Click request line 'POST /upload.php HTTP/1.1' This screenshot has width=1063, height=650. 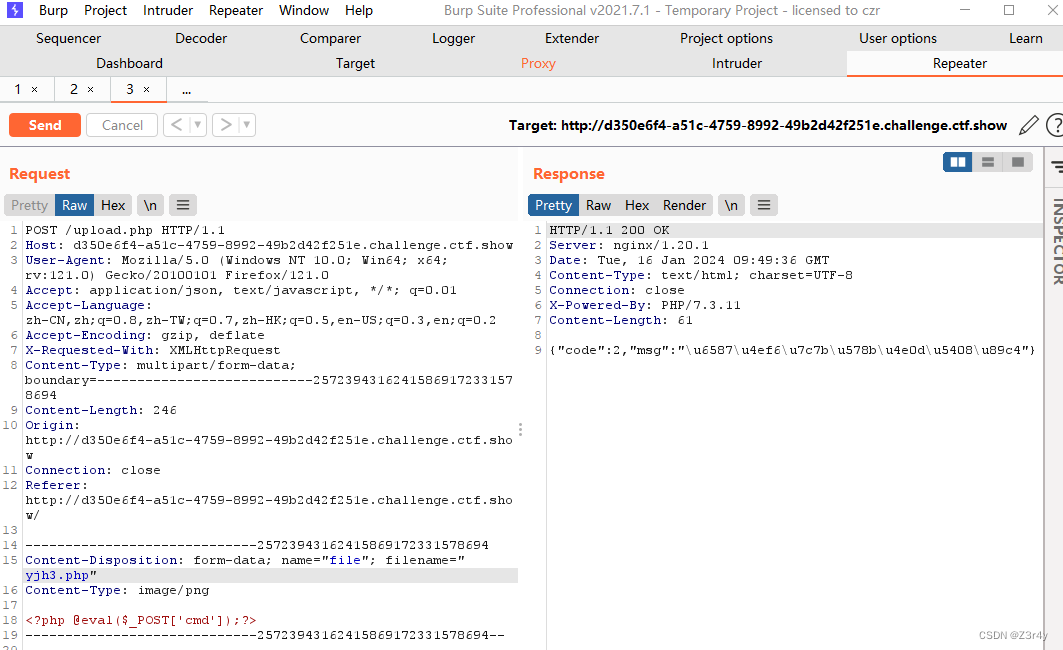click(x=125, y=230)
